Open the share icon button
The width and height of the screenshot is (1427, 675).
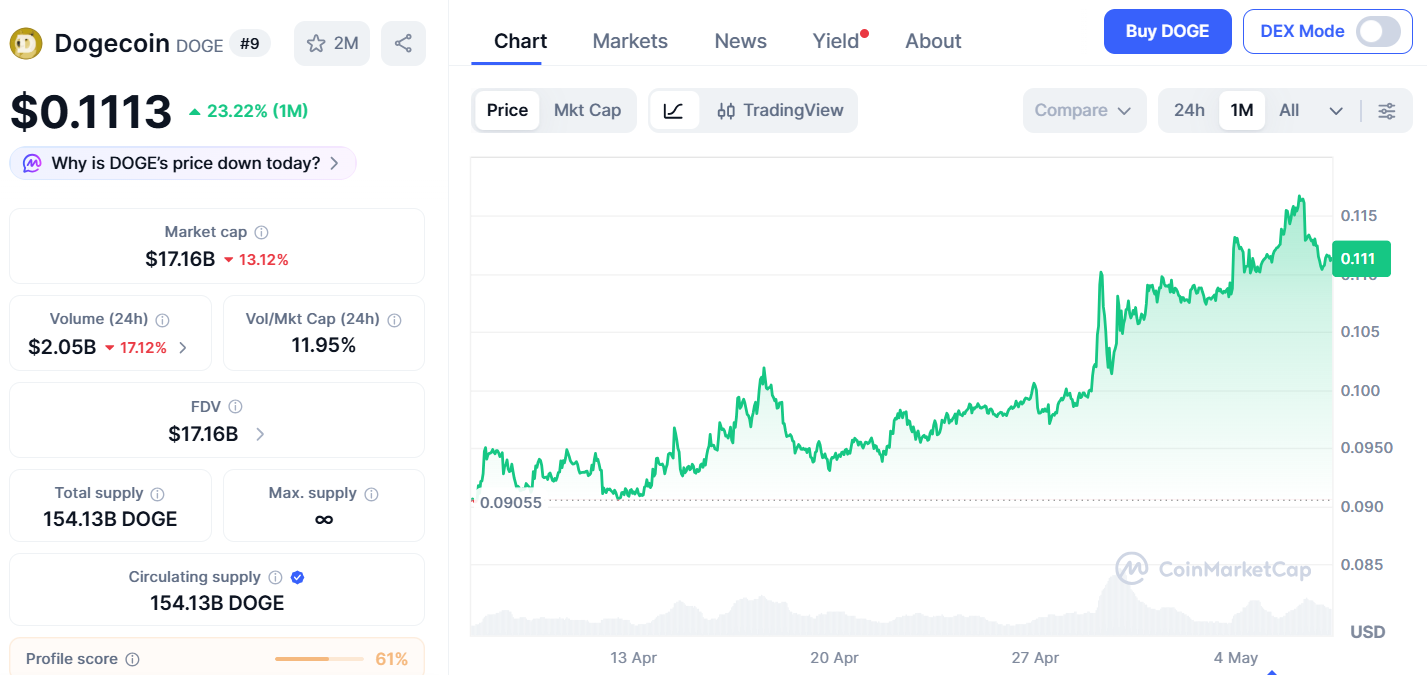tap(403, 43)
